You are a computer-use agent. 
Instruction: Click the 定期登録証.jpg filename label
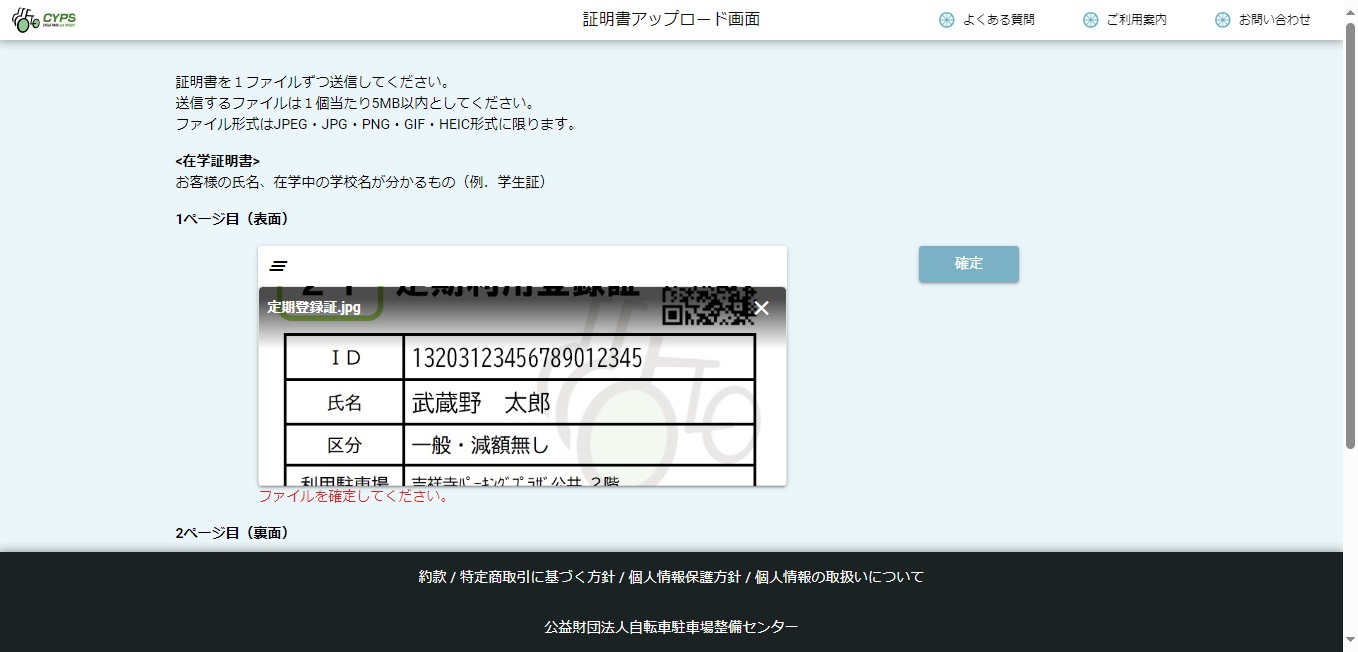point(314,307)
